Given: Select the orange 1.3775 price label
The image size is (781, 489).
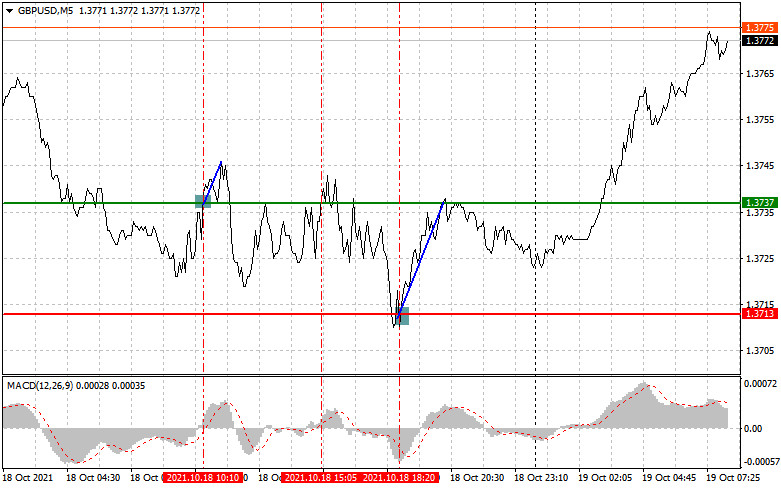Looking at the screenshot, I should (x=760, y=28).
